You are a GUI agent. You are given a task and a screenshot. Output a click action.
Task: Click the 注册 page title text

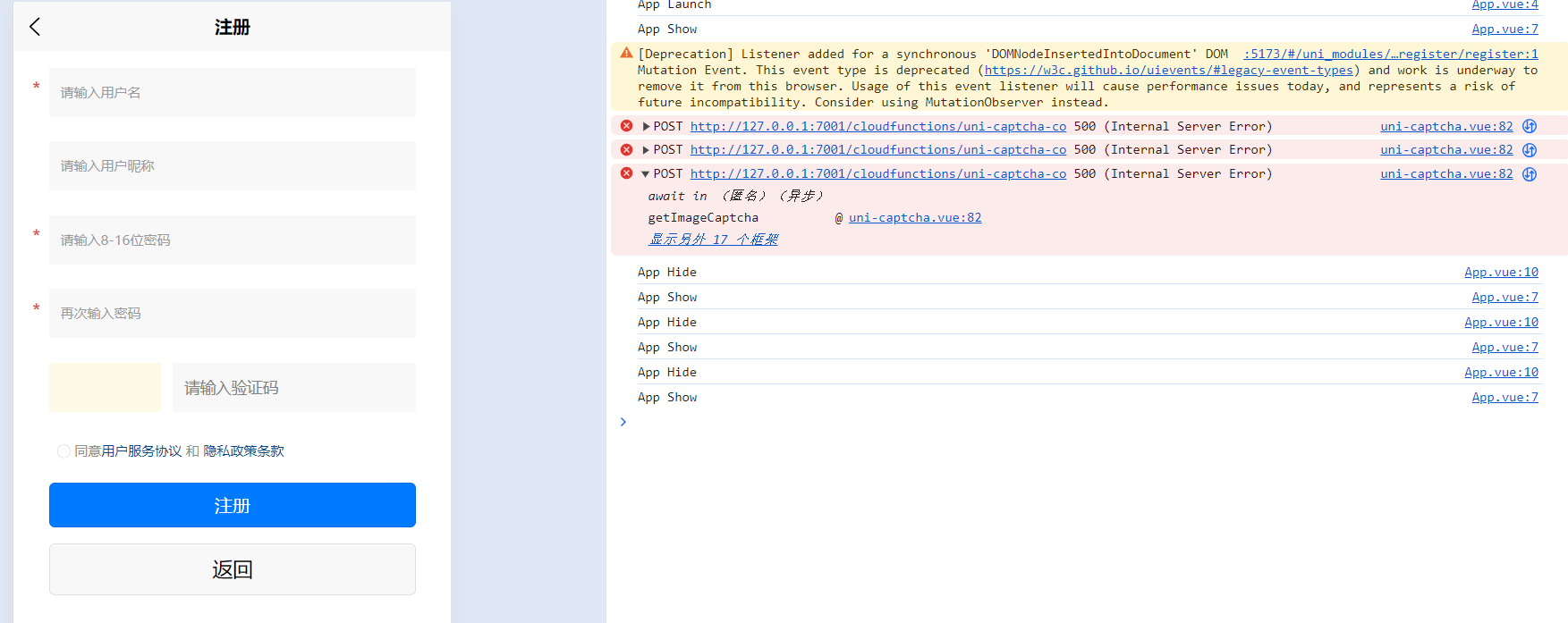coord(233,27)
